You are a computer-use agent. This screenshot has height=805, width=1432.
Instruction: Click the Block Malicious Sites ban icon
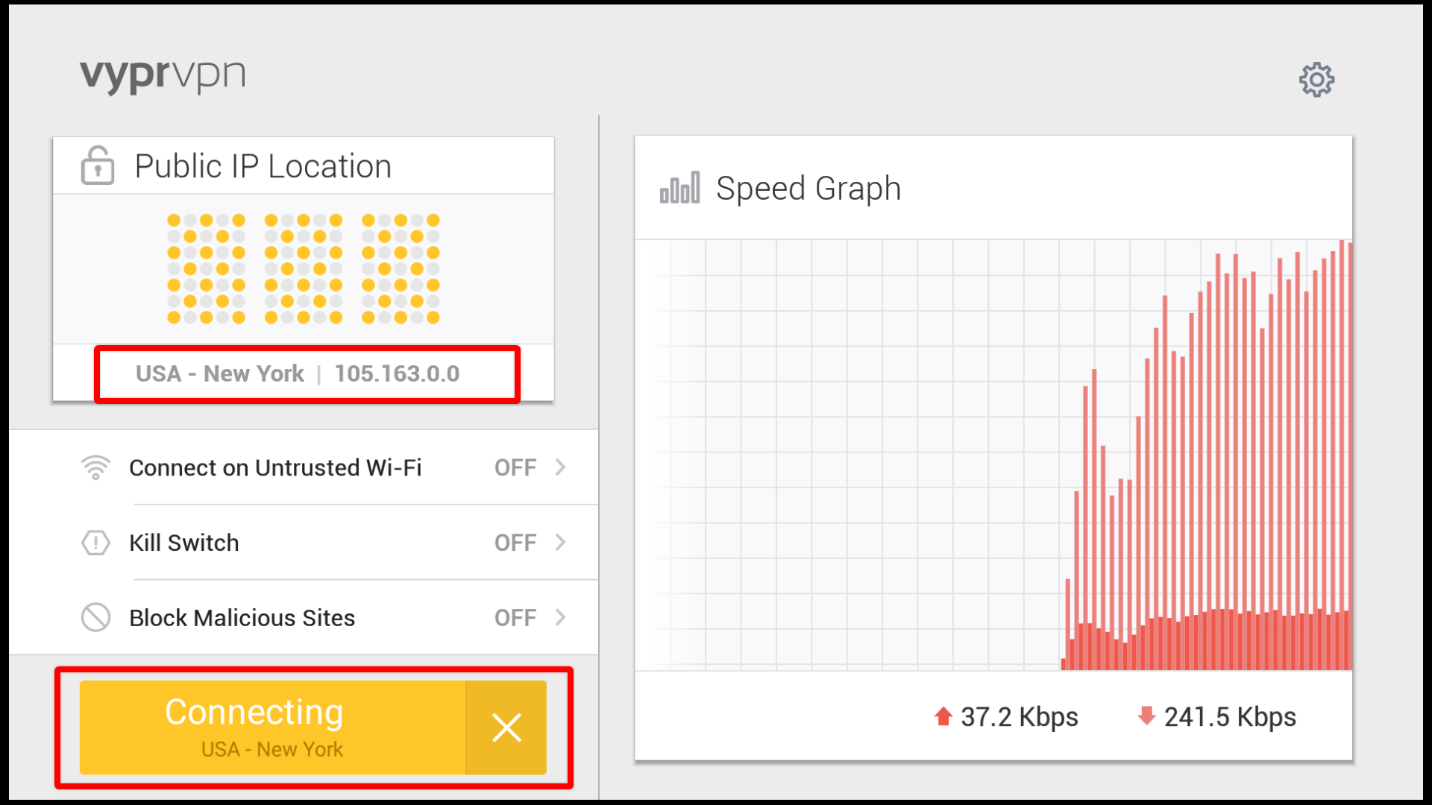[x=95, y=618]
